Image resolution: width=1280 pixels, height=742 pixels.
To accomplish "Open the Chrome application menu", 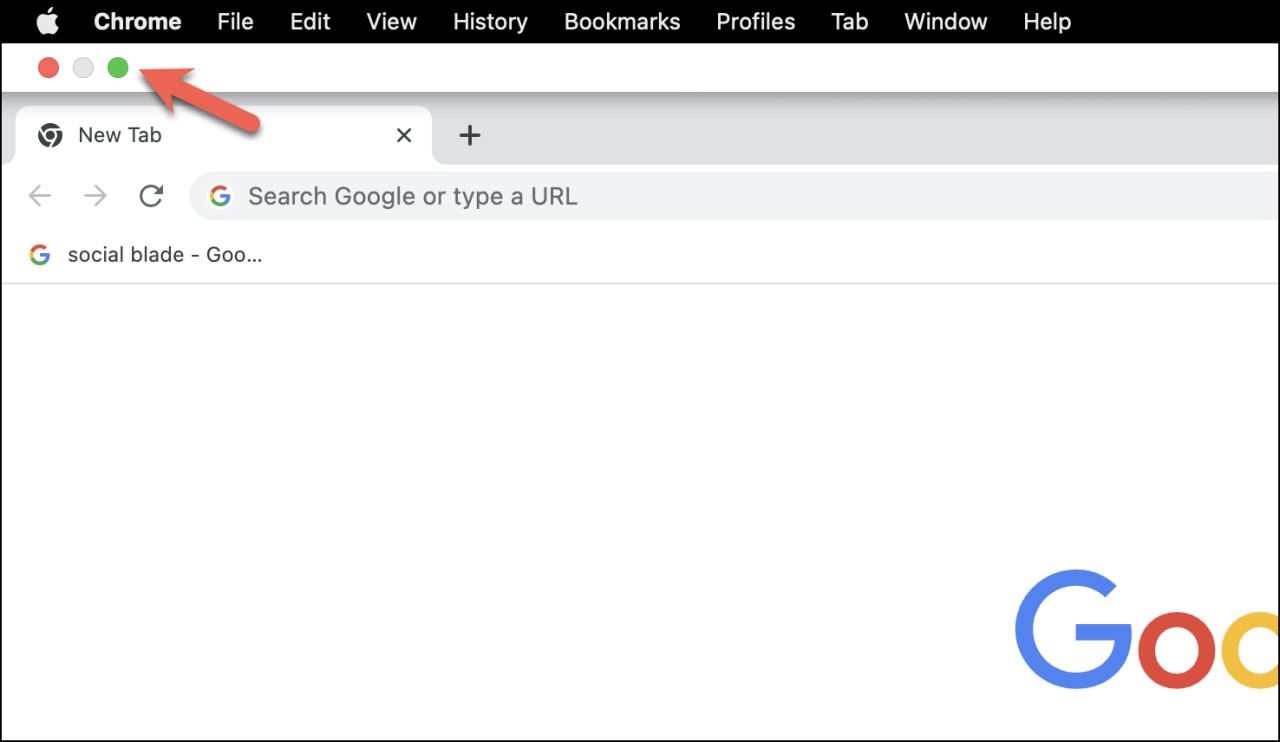I will click(137, 21).
